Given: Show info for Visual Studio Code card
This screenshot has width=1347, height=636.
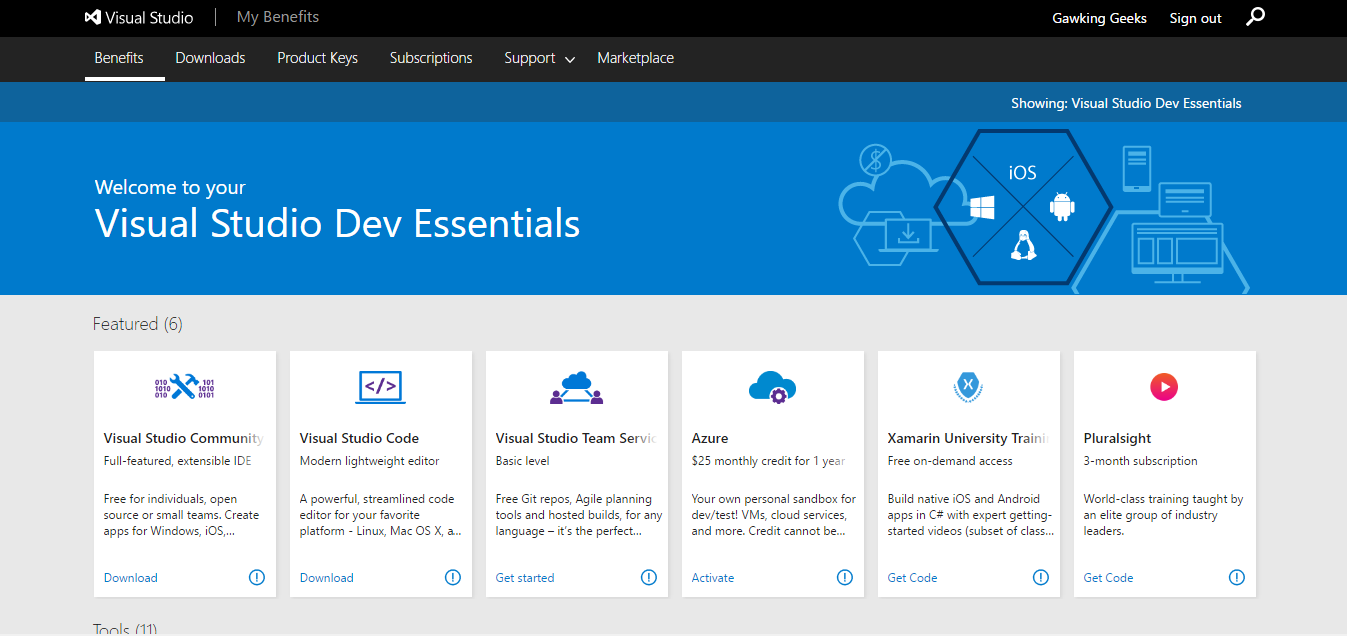Looking at the screenshot, I should click(x=453, y=577).
